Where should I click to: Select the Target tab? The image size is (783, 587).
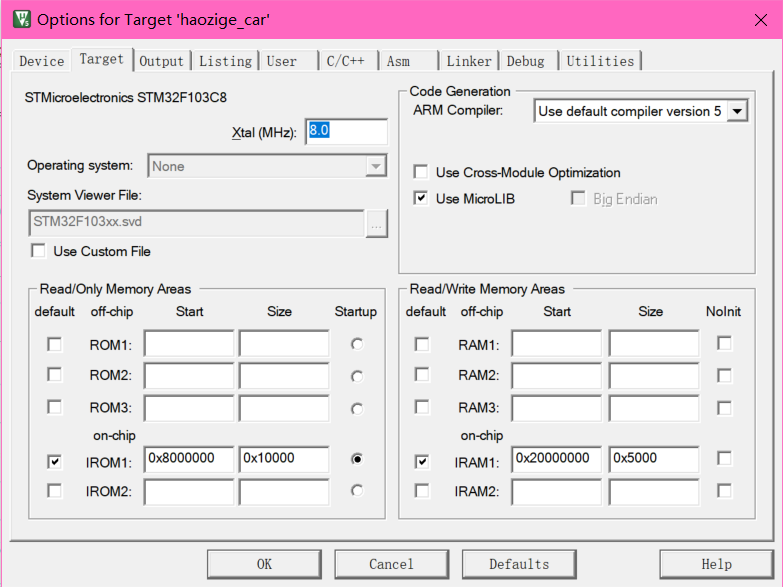point(102,59)
